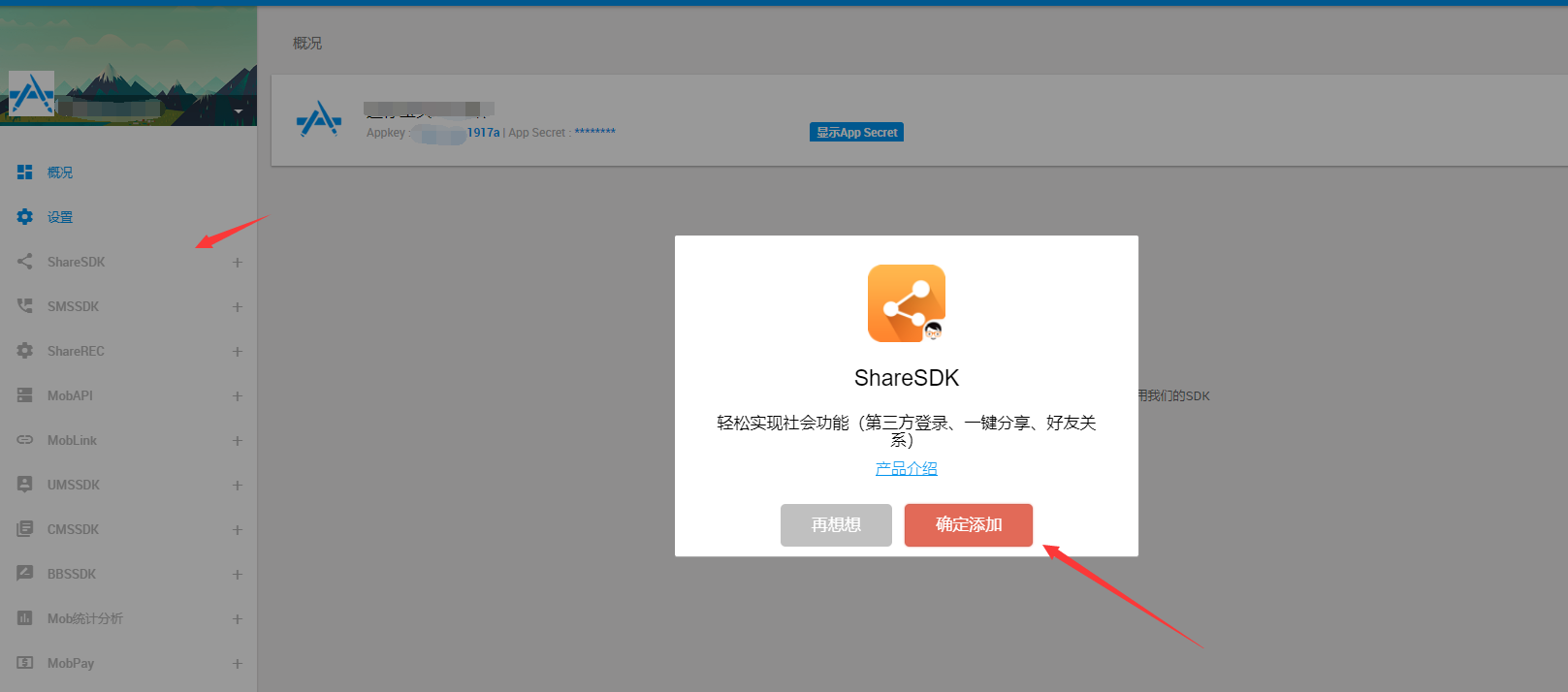The image size is (1568, 692).
Task: Click the MobAPI server icon
Action: coord(25,394)
